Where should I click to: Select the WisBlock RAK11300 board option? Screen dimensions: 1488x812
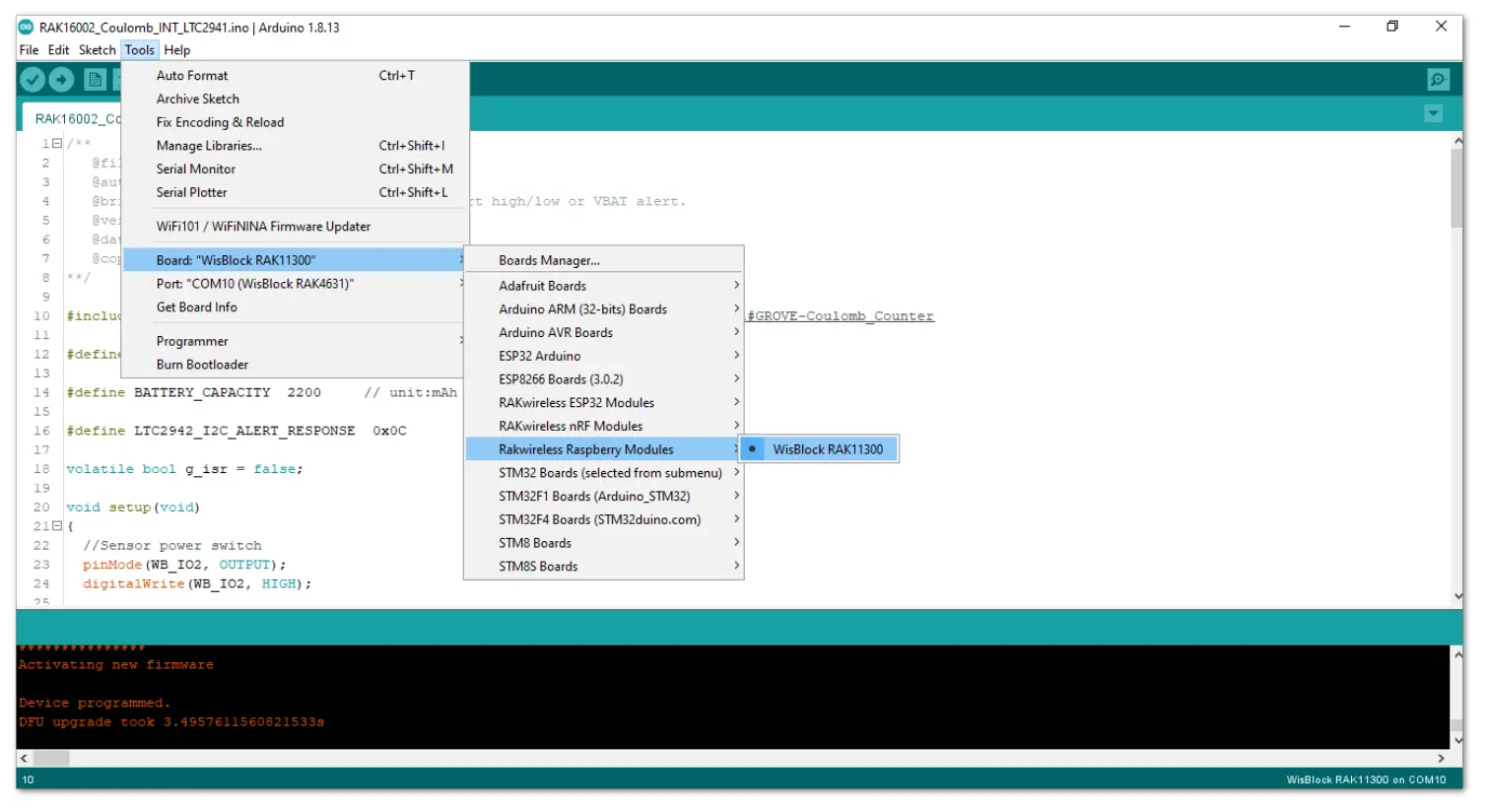click(x=819, y=449)
